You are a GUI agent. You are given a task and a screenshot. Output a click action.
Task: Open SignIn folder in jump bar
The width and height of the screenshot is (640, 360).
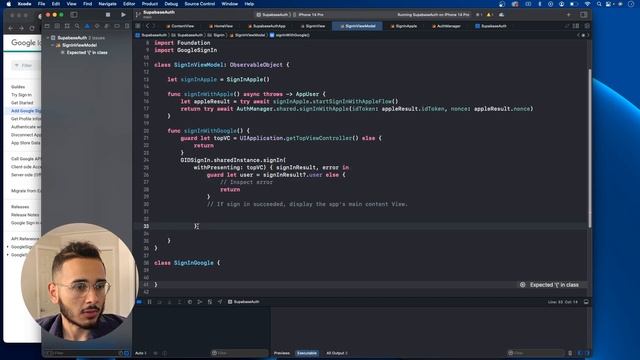click(x=216, y=35)
